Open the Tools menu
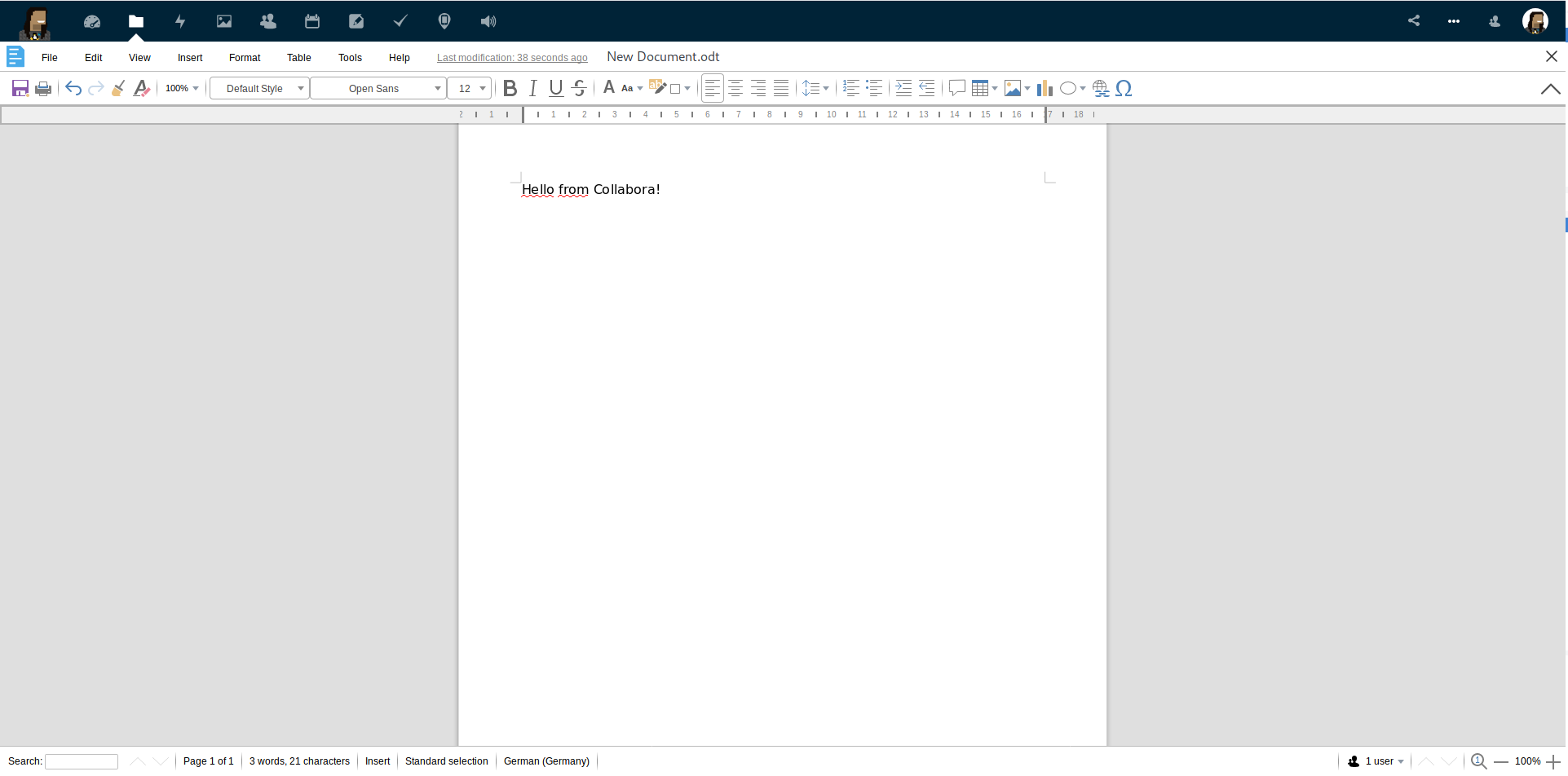The height and width of the screenshot is (776, 1568). (x=350, y=57)
